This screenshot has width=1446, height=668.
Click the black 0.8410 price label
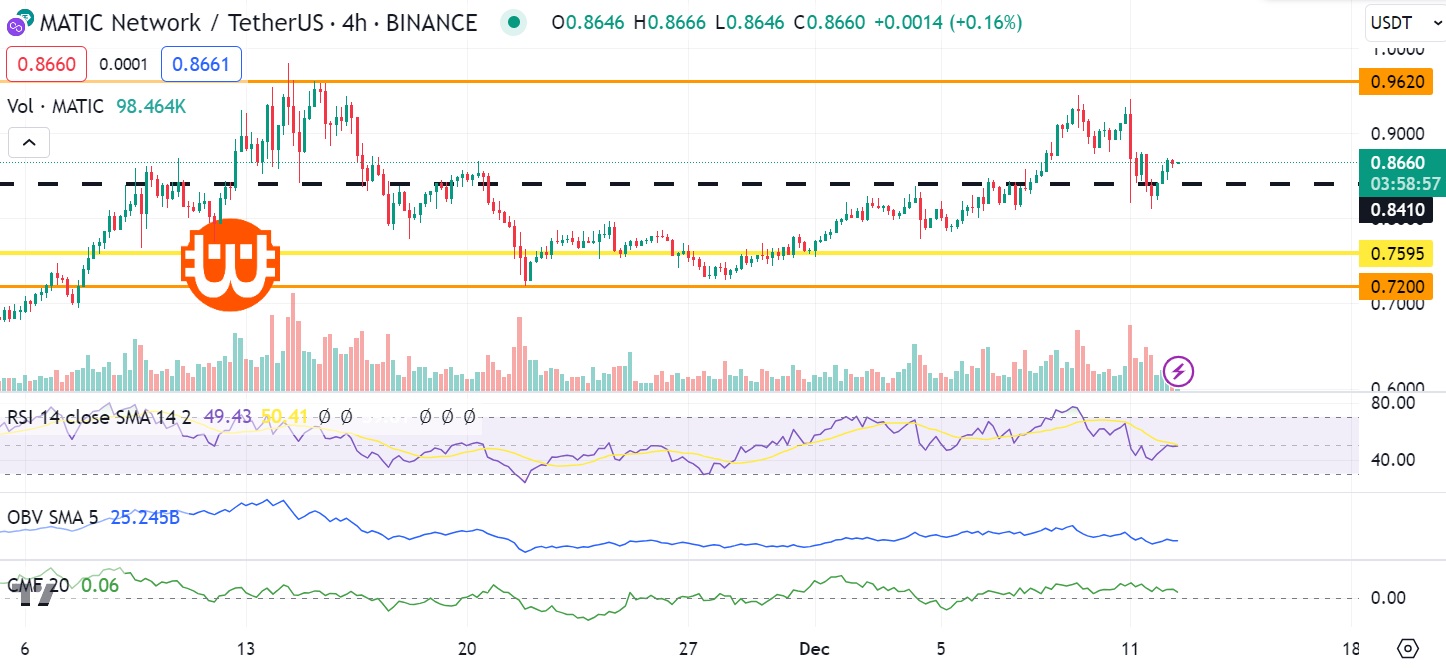tap(1398, 209)
